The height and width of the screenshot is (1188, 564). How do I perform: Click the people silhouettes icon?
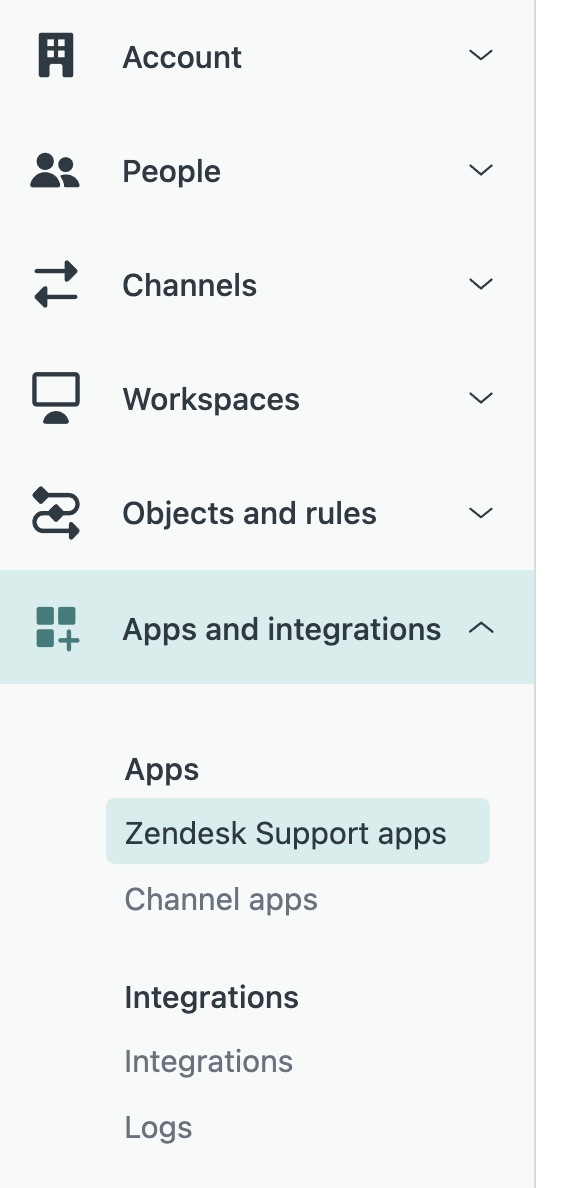[x=55, y=170]
